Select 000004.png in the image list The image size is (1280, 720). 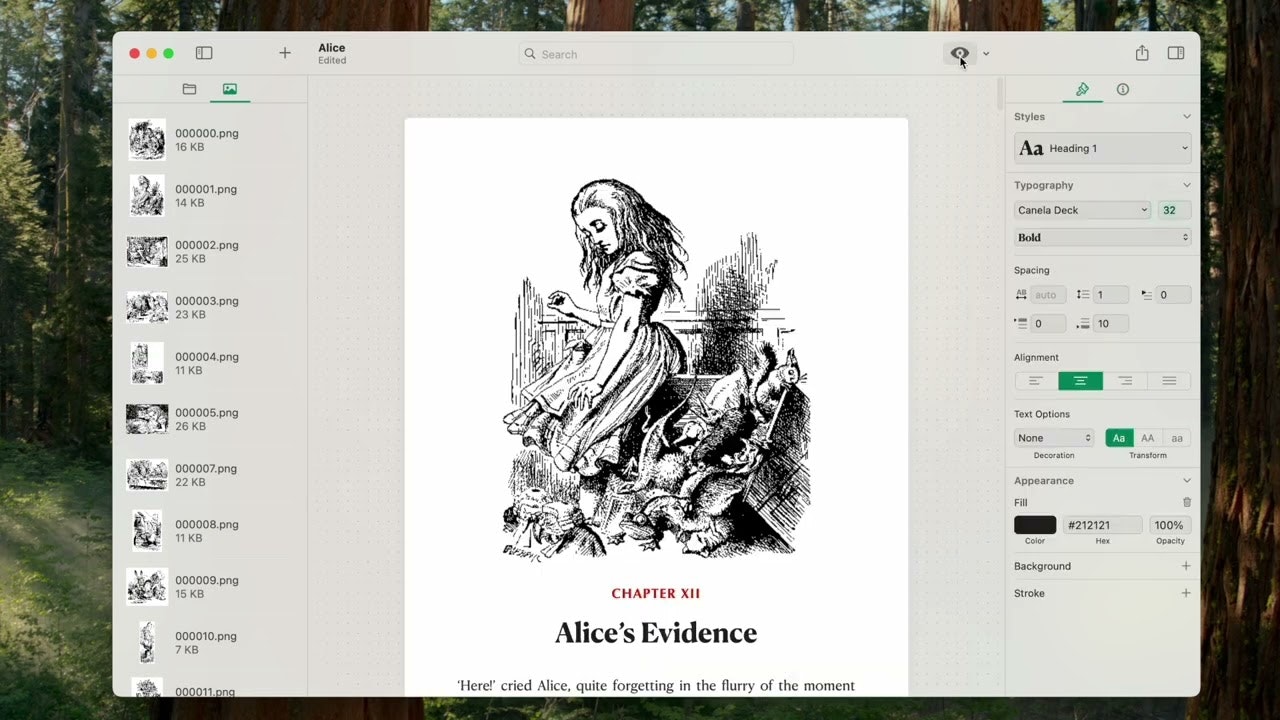(x=210, y=364)
